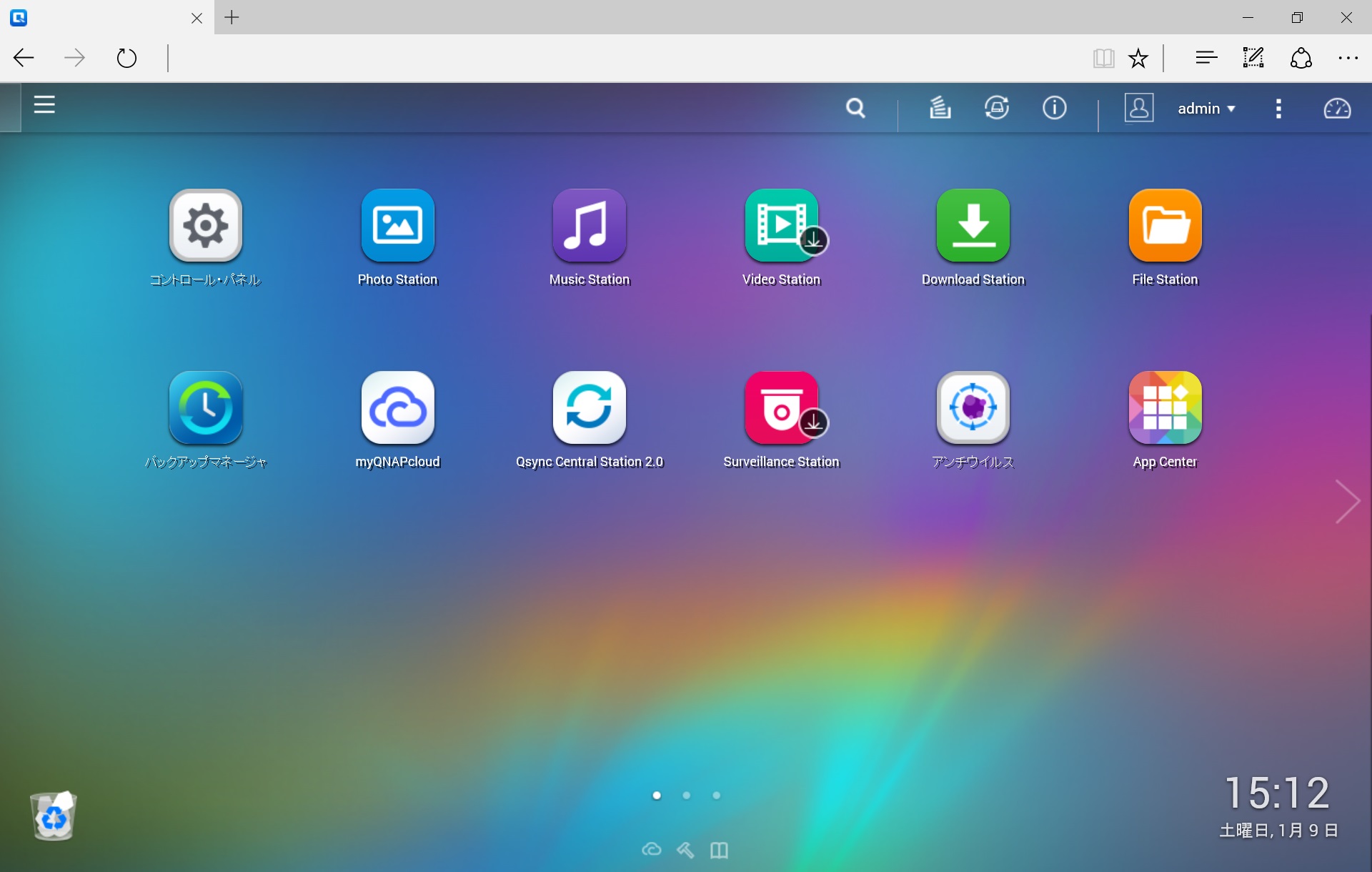The height and width of the screenshot is (872, 1372).
Task: Make a Web Note
Action: coord(1253,58)
